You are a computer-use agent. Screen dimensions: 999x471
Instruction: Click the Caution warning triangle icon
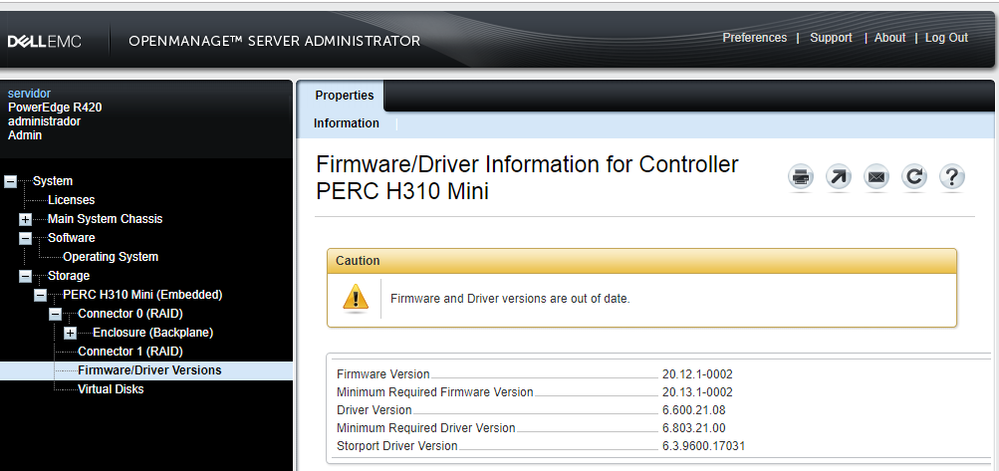[x=356, y=298]
